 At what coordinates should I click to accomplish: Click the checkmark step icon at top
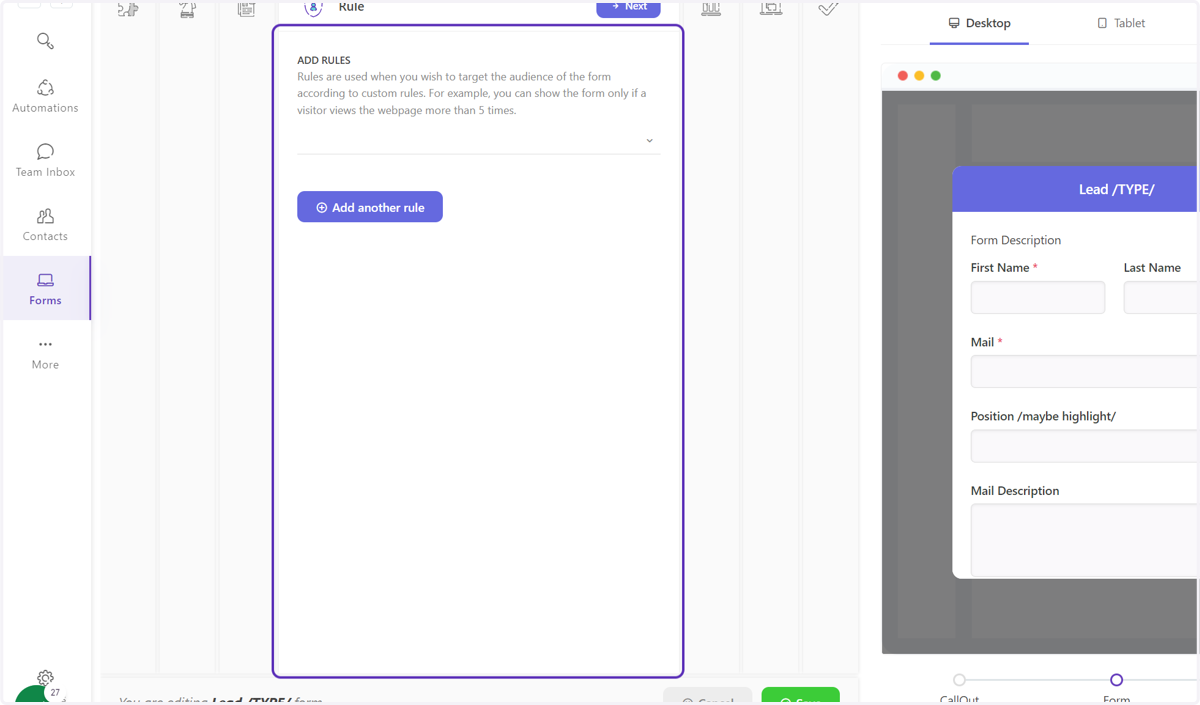[828, 9]
